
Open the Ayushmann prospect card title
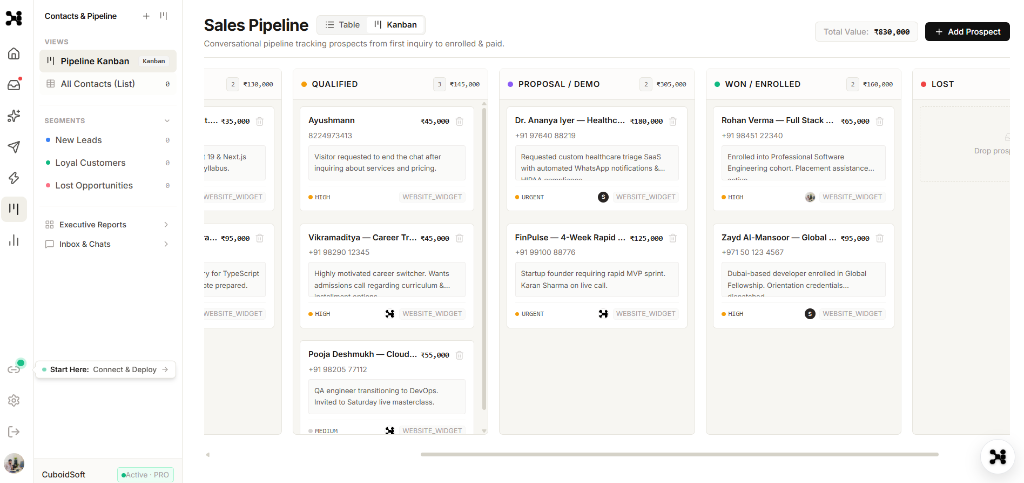pyautogui.click(x=331, y=121)
